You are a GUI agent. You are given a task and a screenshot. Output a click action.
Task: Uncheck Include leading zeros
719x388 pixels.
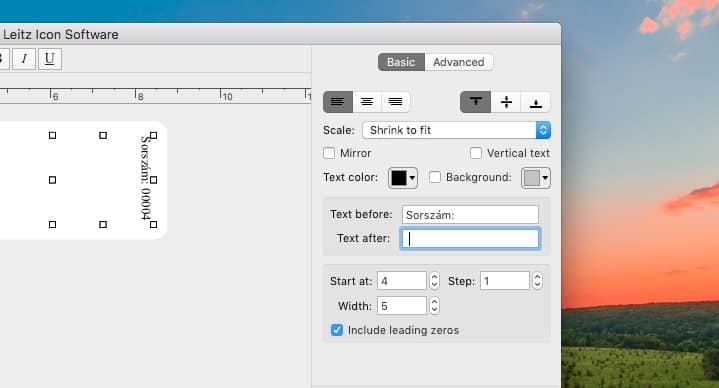pyautogui.click(x=337, y=330)
